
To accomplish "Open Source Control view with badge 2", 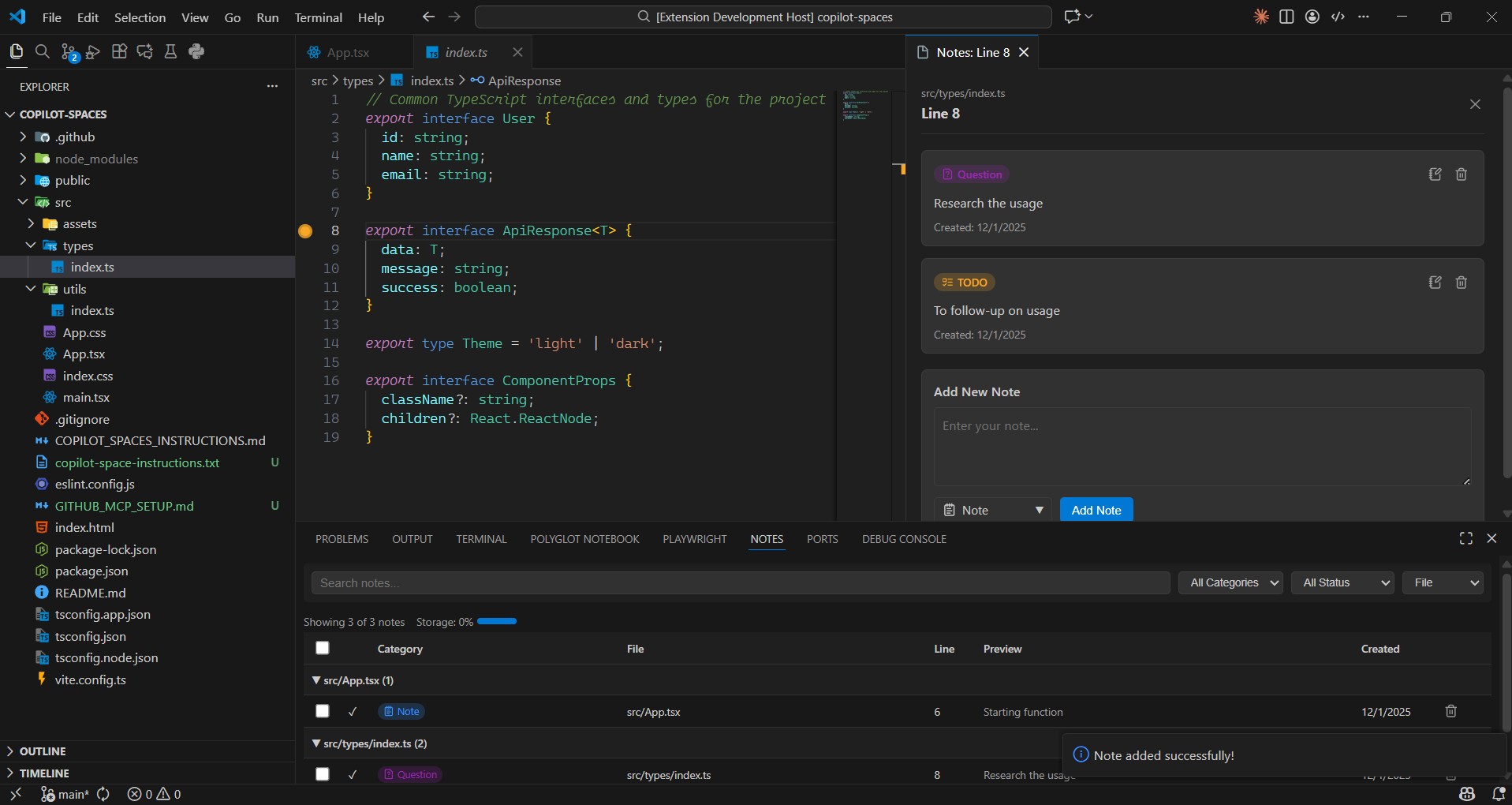I will tap(69, 52).
